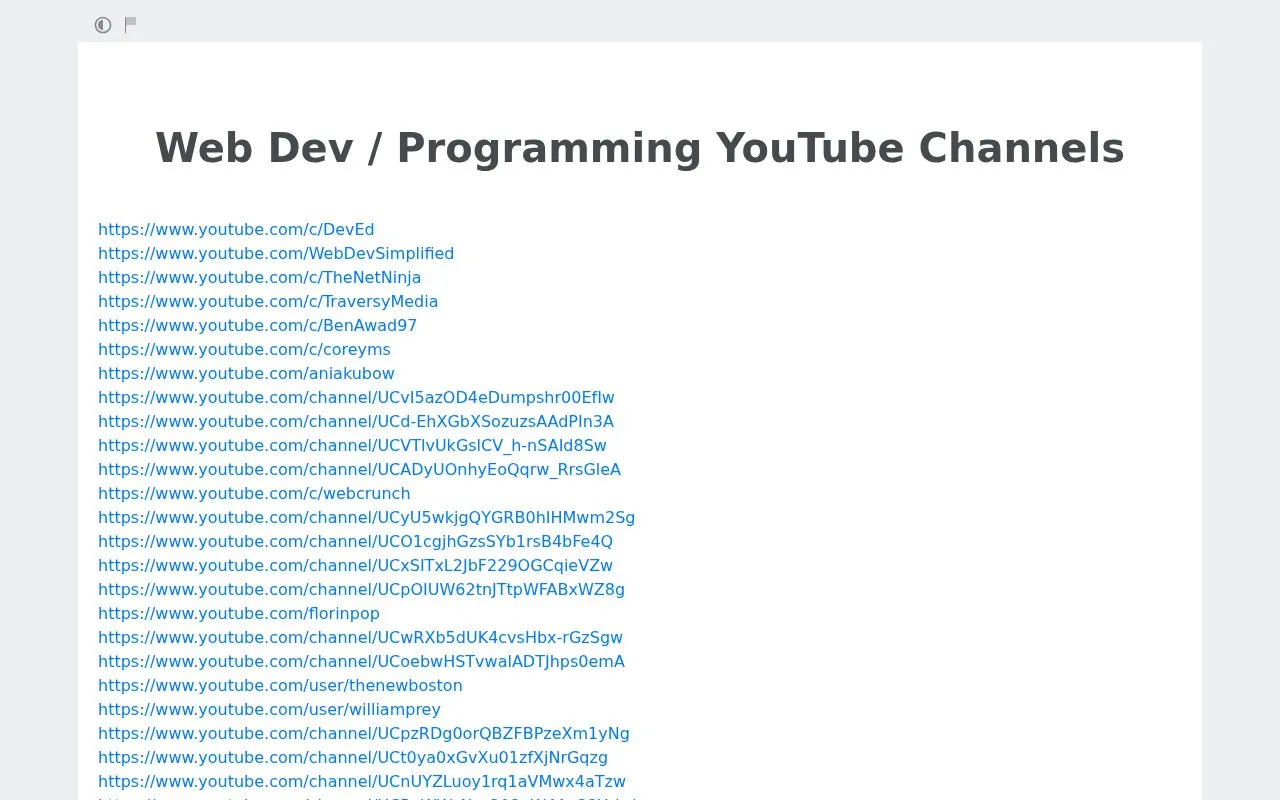
Task: Open channel link ending in UCyU5wkjgQYGRB0hIHMwm2Sg
Action: point(366,517)
